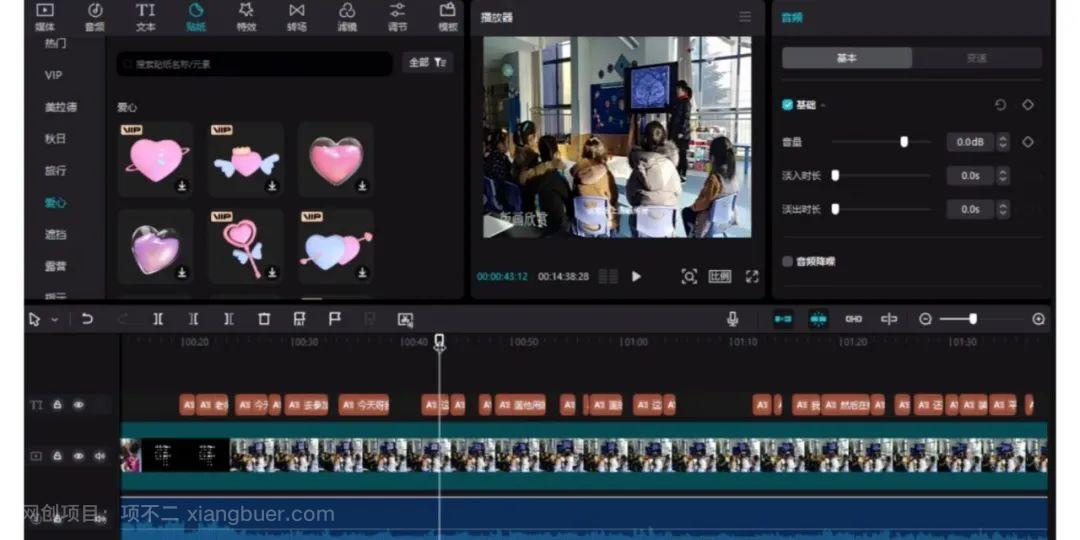Click the microphone record voiceover icon
1080x540 pixels.
click(733, 319)
